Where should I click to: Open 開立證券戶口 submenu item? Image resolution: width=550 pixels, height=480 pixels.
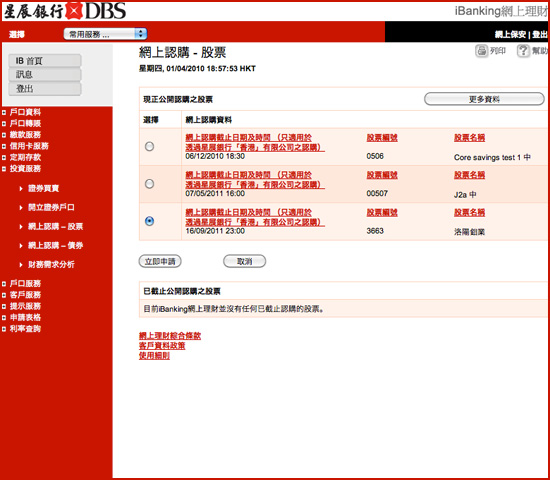click(51, 207)
